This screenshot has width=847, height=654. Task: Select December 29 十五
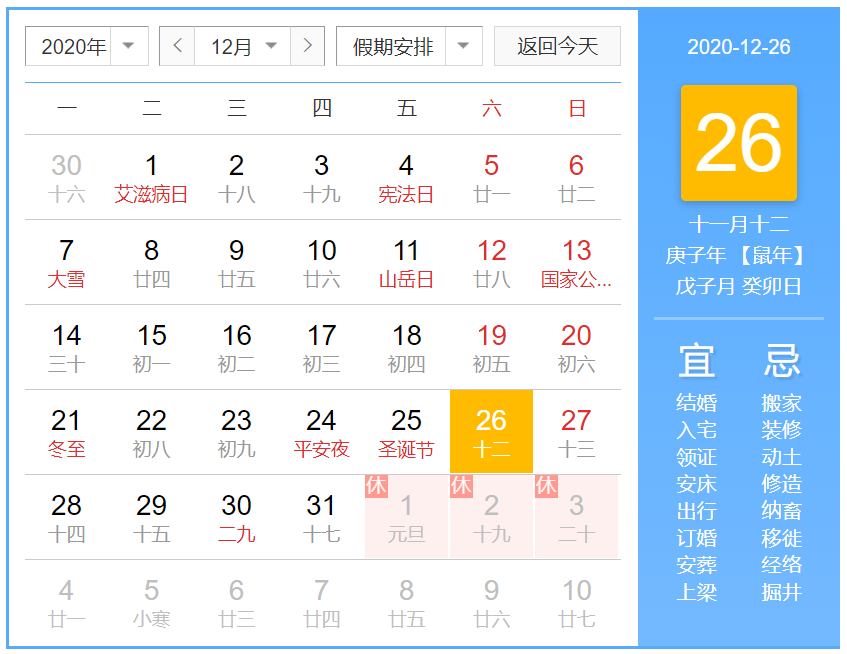point(151,517)
